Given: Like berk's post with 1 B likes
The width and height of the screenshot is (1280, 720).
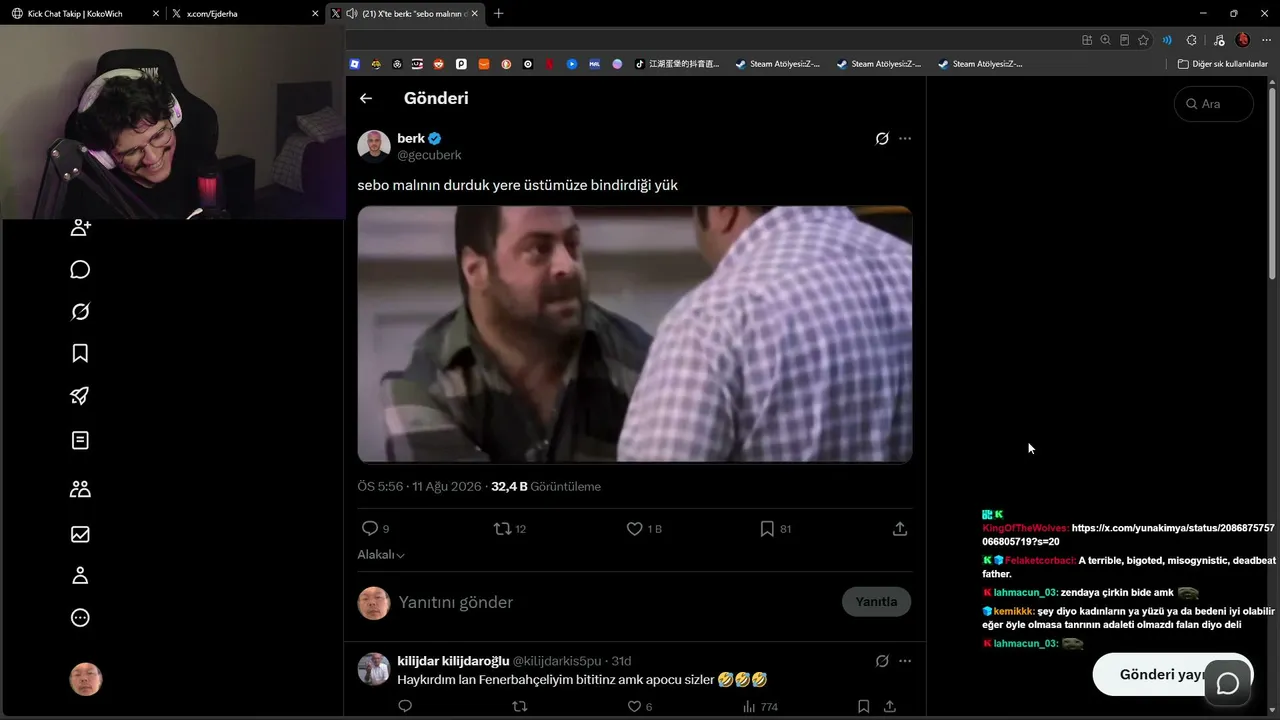Looking at the screenshot, I should pyautogui.click(x=634, y=528).
